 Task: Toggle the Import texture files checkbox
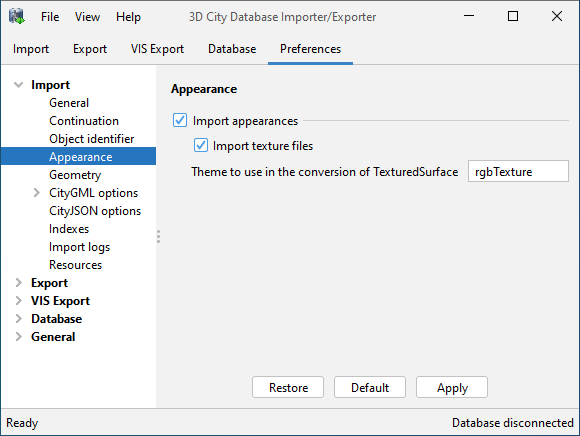pyautogui.click(x=201, y=145)
